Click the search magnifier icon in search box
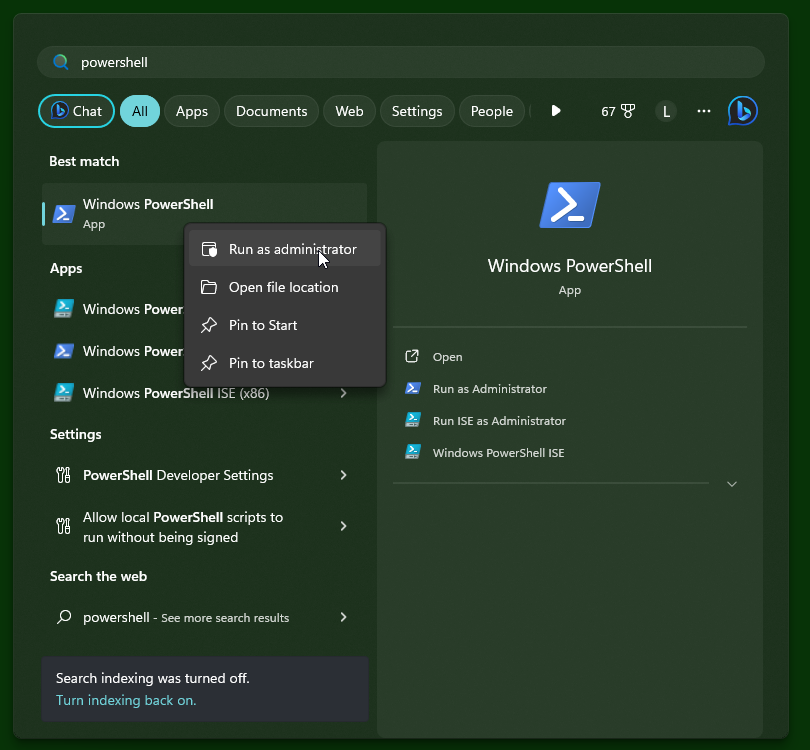Screen dimensions: 810x750 tap(61, 62)
